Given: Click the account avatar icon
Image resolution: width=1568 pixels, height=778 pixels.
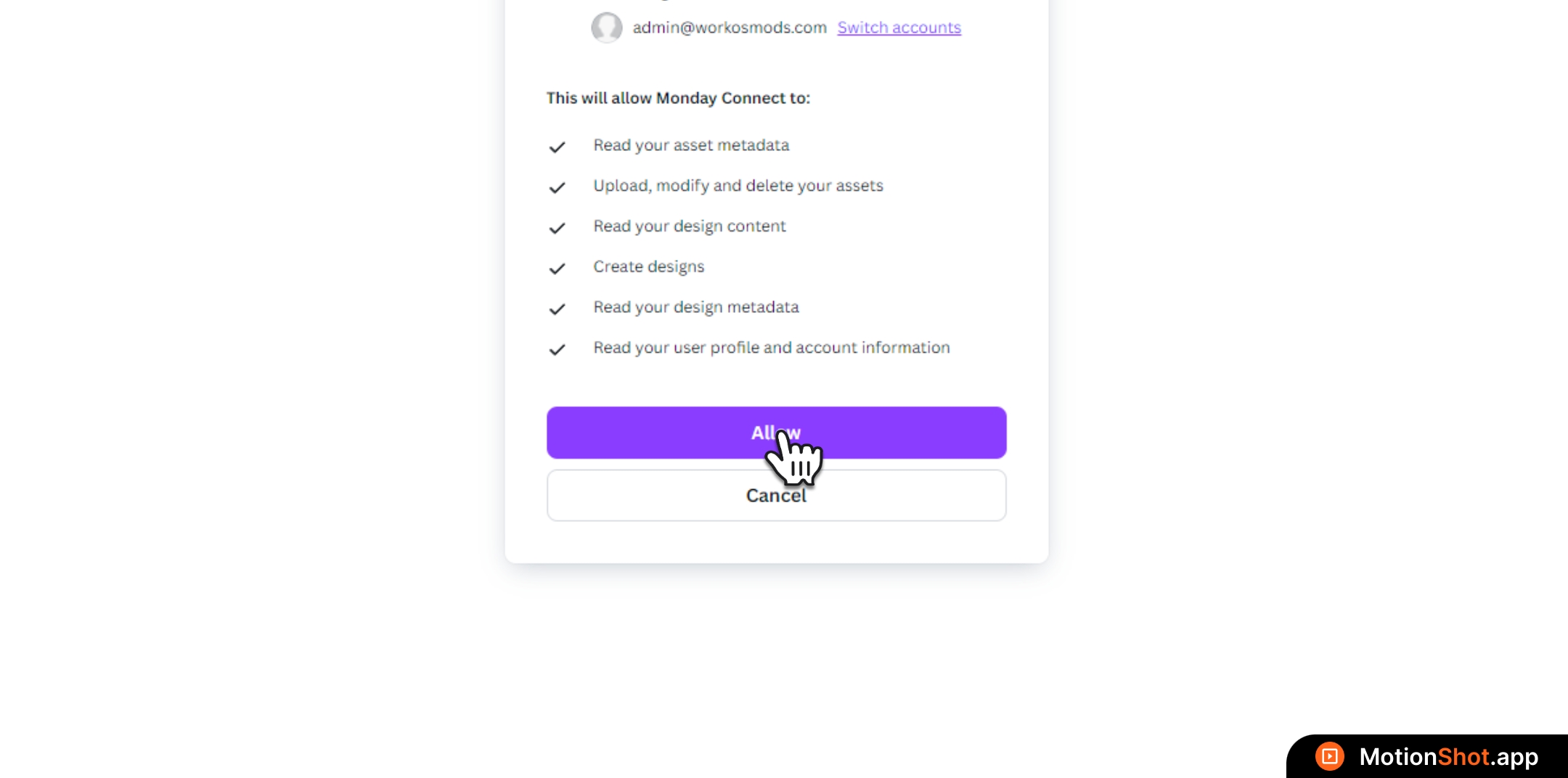Looking at the screenshot, I should click(x=606, y=28).
